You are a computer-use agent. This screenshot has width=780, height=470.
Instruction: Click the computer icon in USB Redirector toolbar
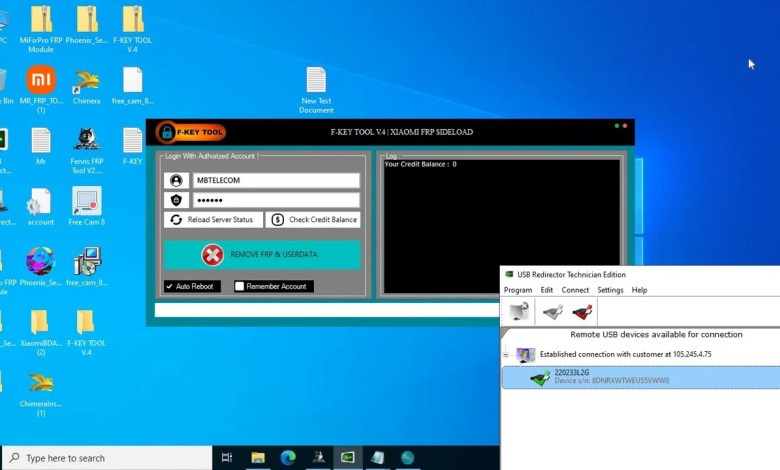click(x=519, y=312)
